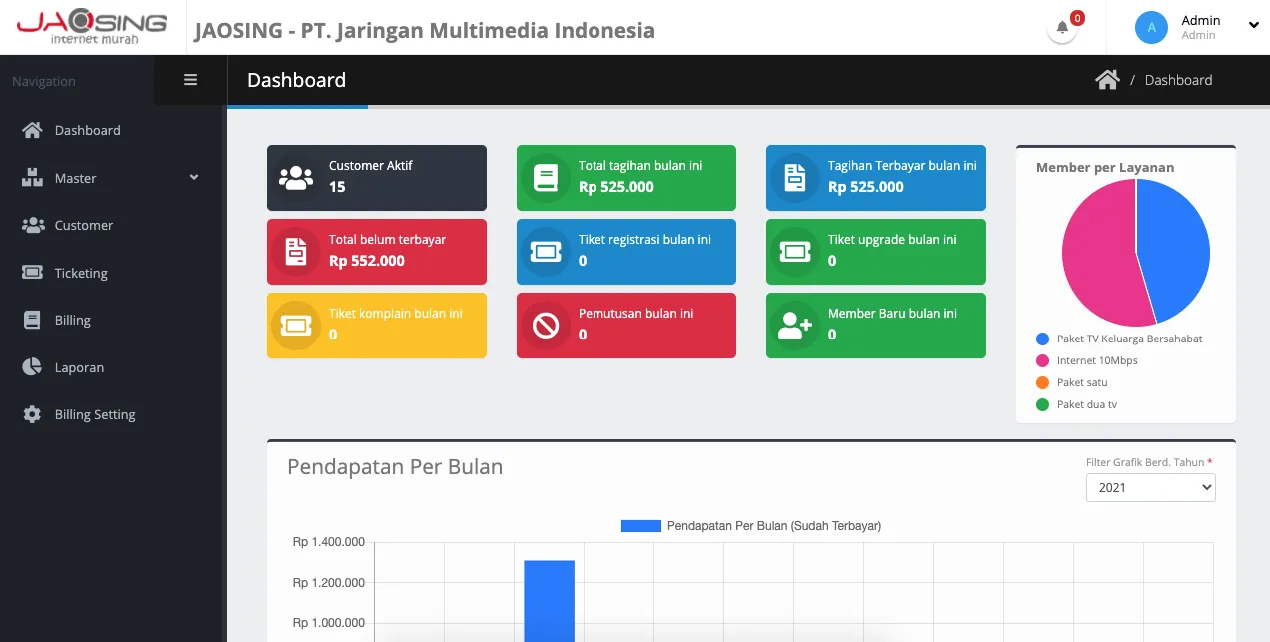Screen dimensions: 1270x642
Task: Click the blue revenue bar in the chart
Action: click(x=550, y=601)
